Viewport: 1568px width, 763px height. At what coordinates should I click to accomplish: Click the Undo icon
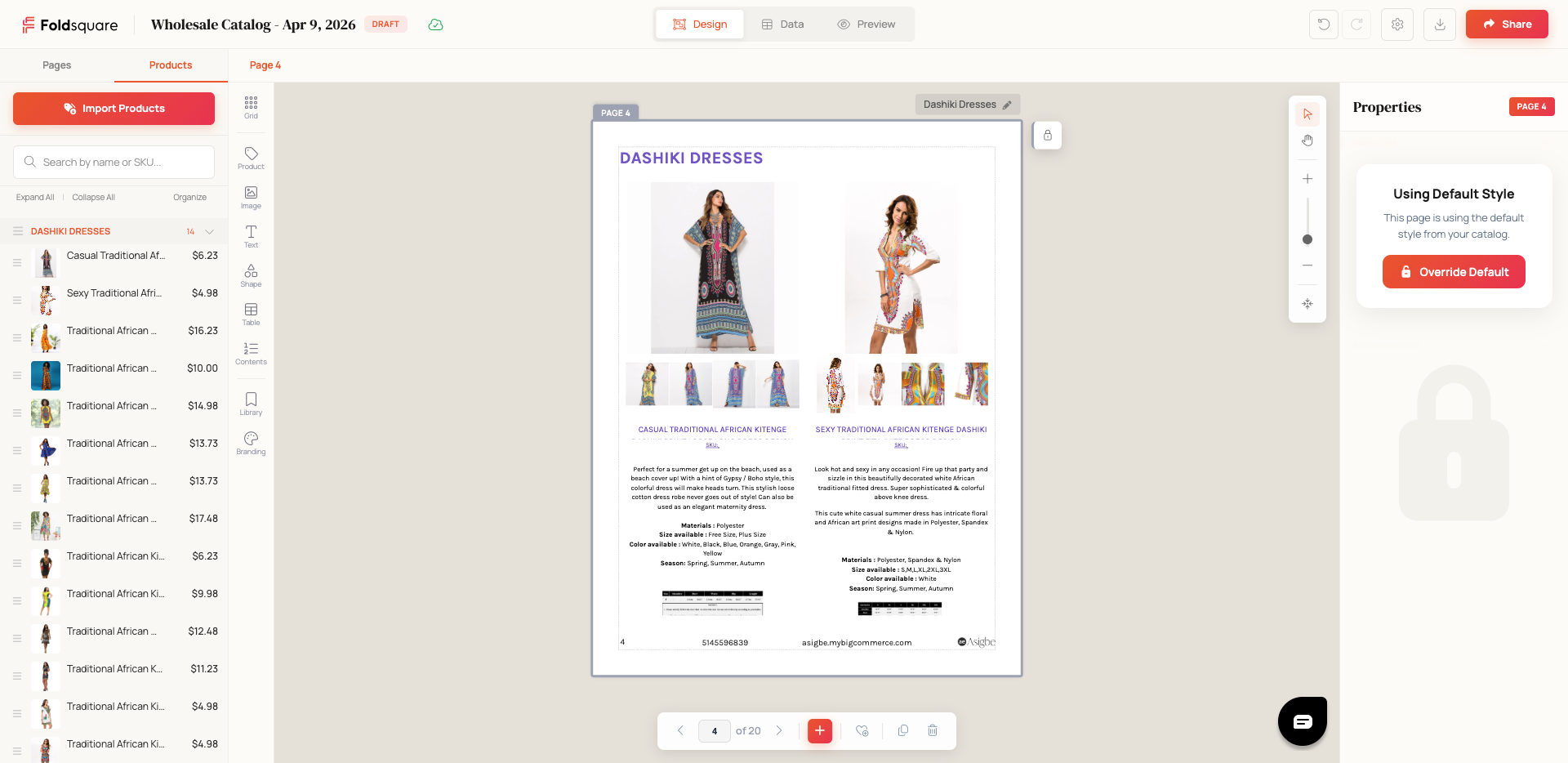(1323, 25)
